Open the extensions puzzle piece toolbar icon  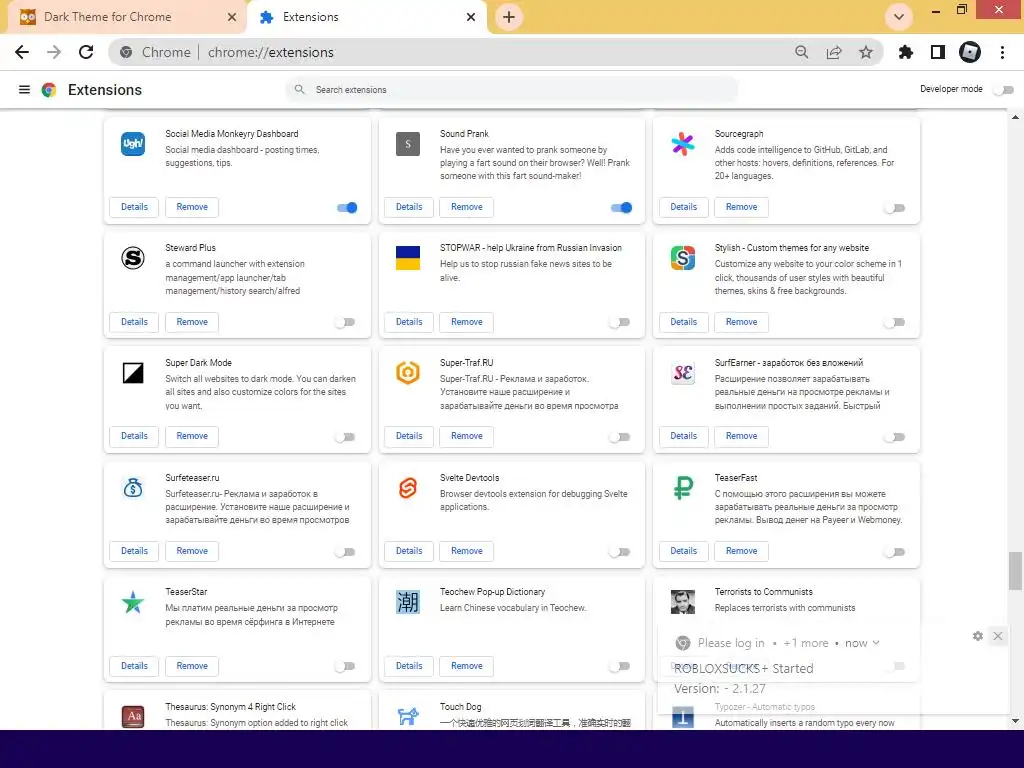point(905,52)
